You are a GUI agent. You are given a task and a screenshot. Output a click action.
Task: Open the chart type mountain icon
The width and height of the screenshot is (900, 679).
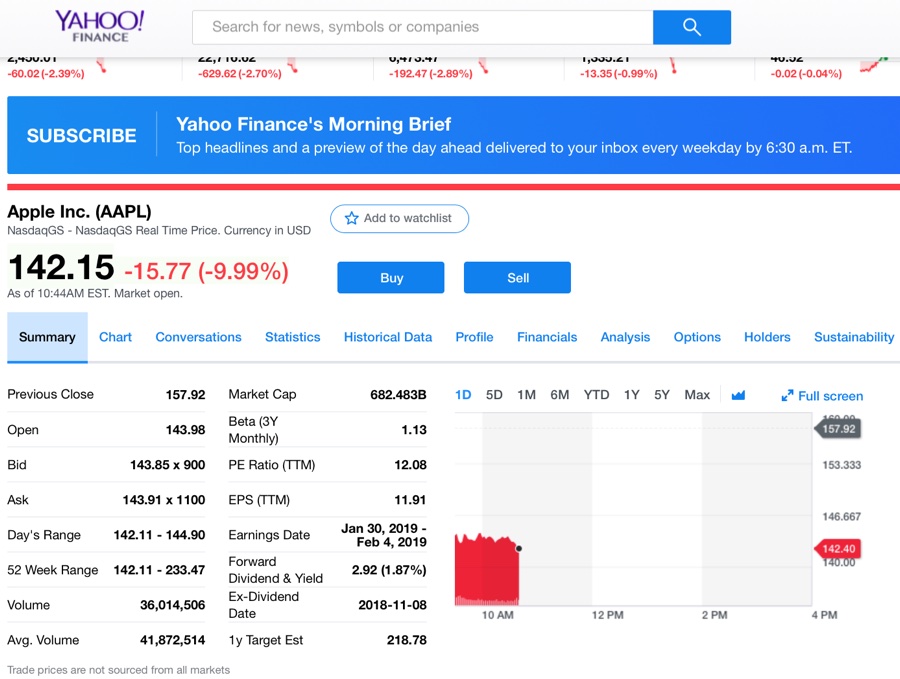click(738, 395)
